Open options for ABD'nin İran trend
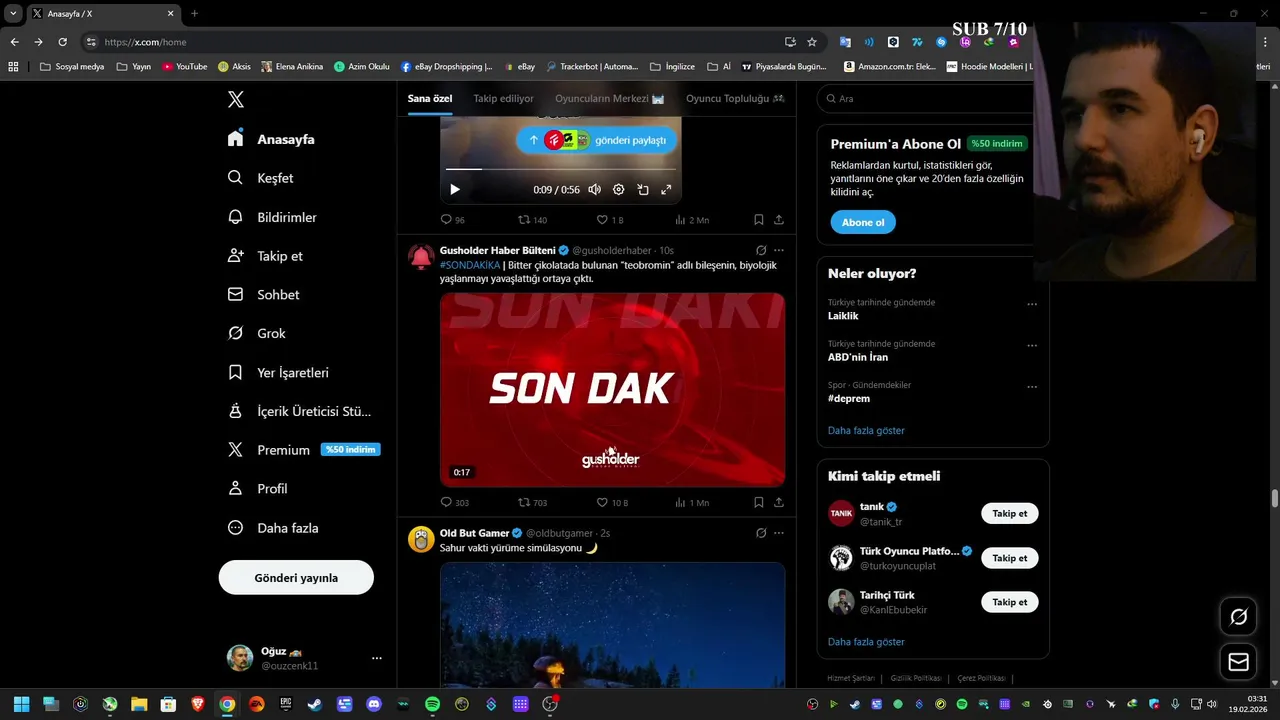Viewport: 1280px width, 720px height. (x=1032, y=346)
